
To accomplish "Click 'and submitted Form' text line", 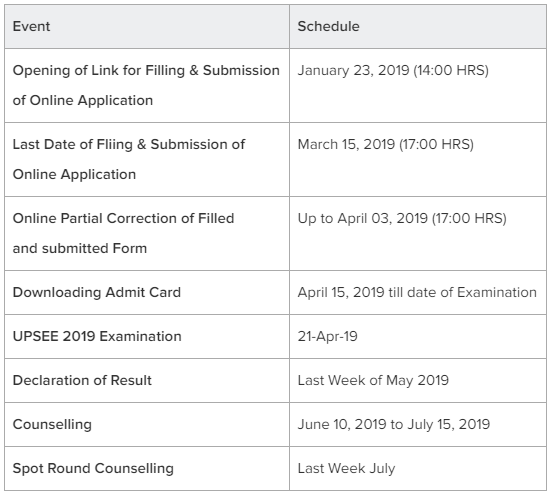I will pos(80,249).
